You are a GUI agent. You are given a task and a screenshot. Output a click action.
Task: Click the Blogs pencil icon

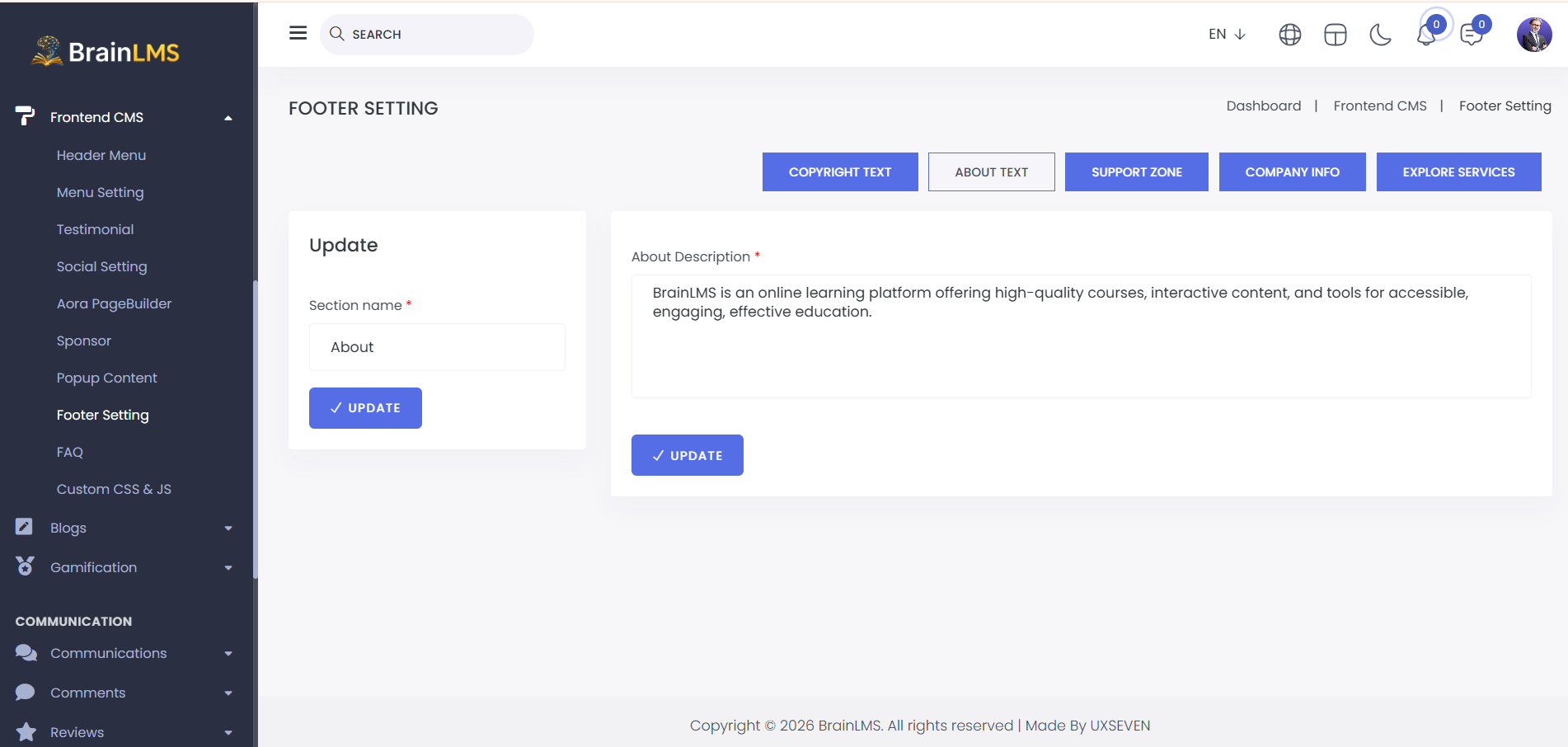coord(24,526)
